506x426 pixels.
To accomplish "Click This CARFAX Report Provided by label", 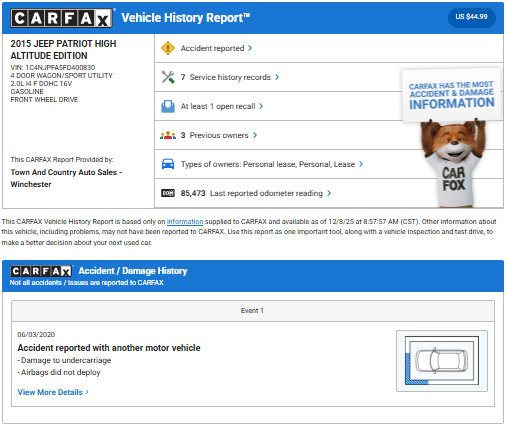I will 62,160.
